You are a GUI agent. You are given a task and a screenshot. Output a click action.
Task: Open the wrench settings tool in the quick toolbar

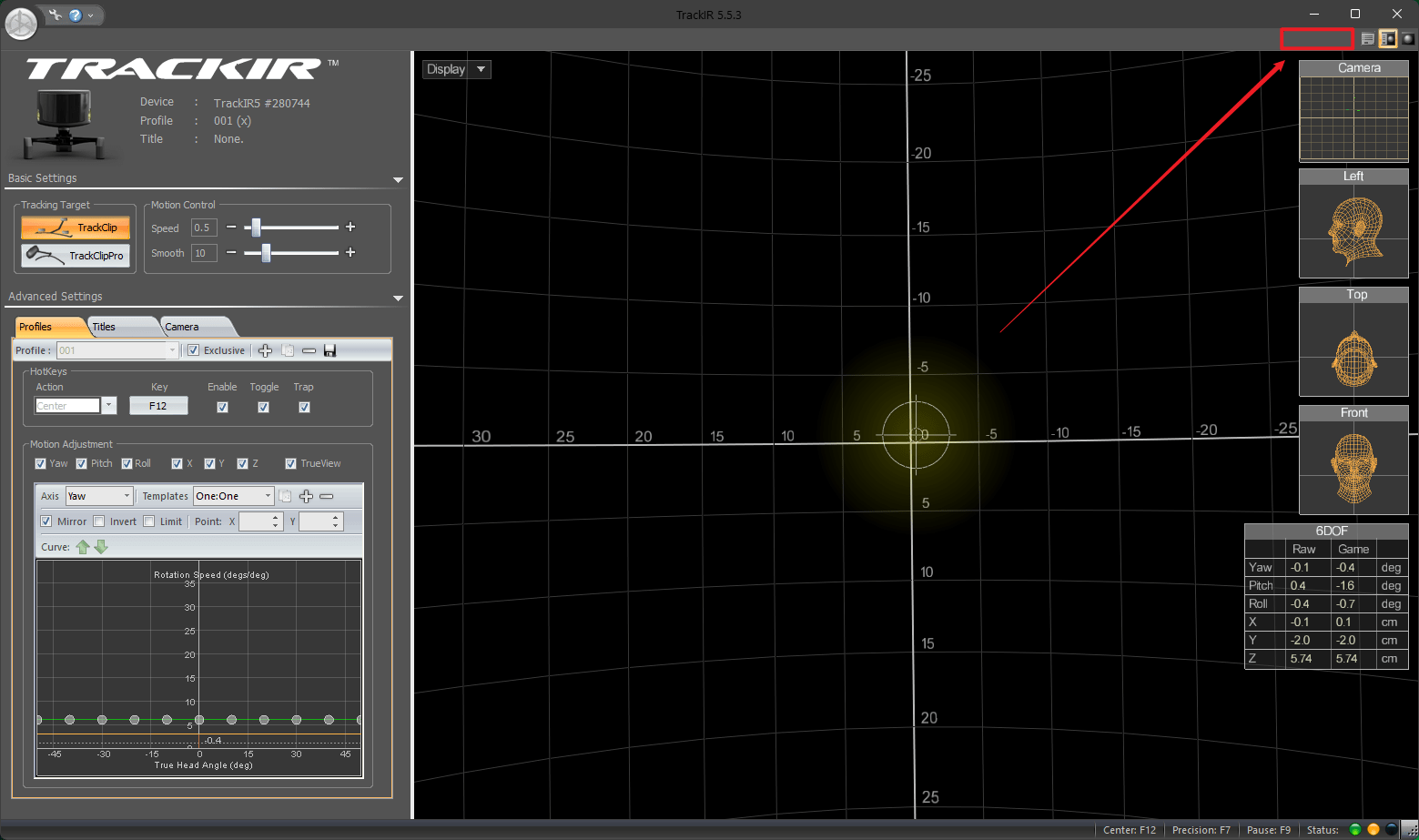pyautogui.click(x=56, y=15)
